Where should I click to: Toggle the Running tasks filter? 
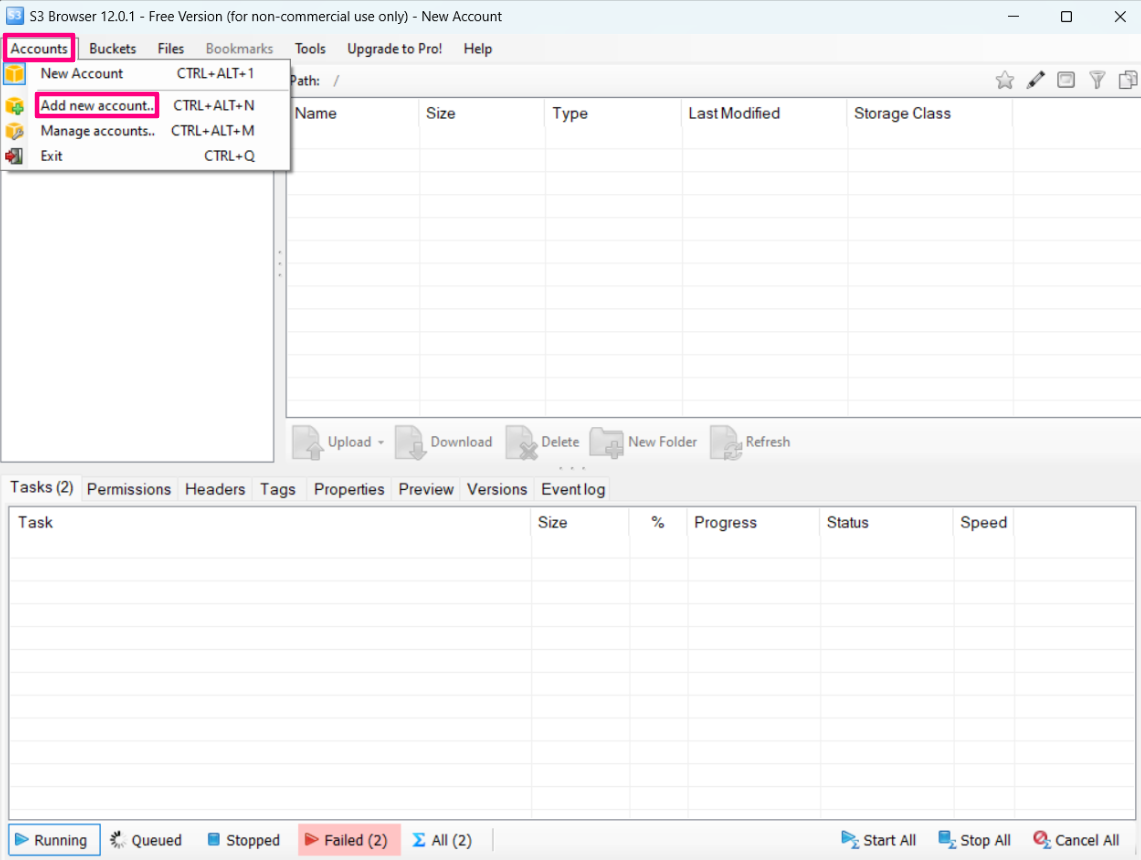(55, 840)
